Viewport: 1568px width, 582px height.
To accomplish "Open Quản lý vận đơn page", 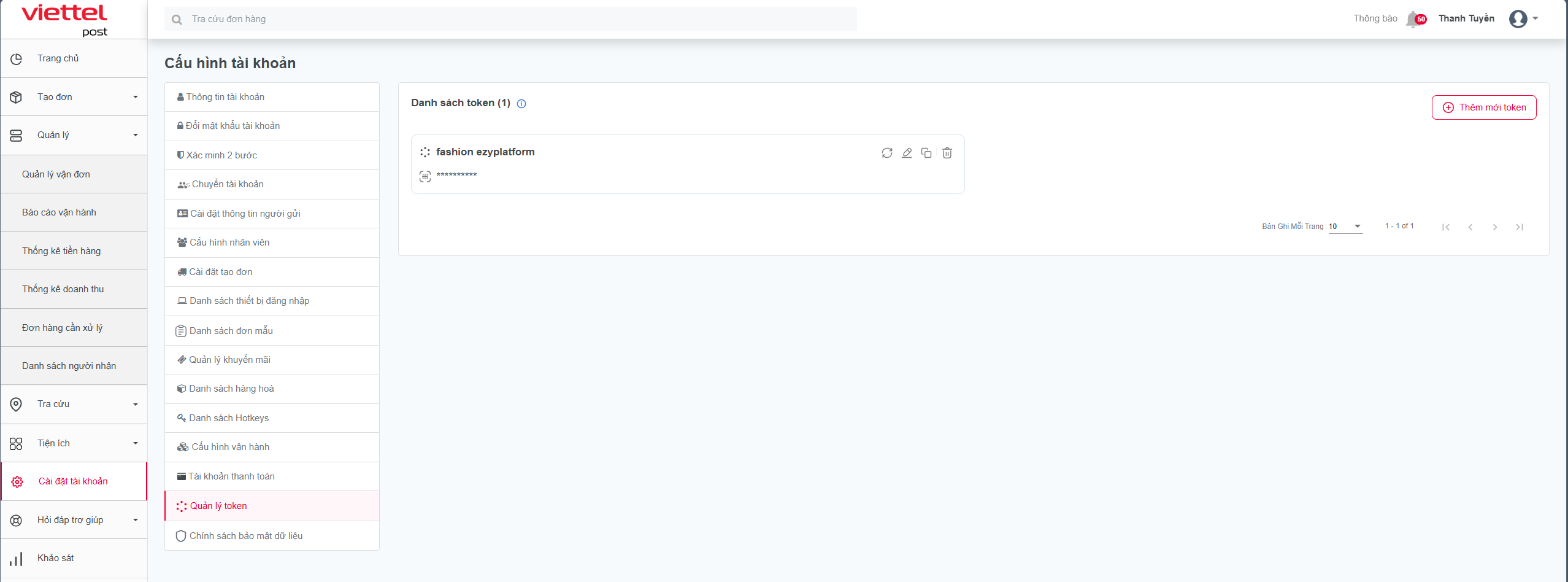I will (x=56, y=174).
